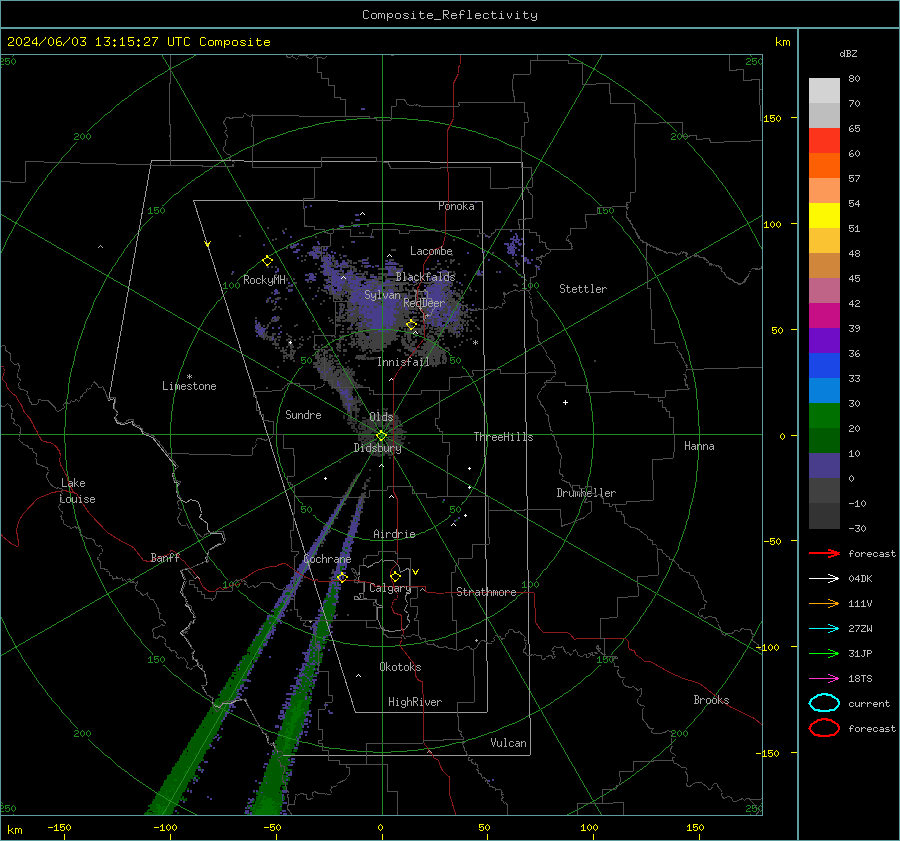Image resolution: width=900 pixels, height=841 pixels.
Task: Click the Stettler label
Action: [x=583, y=289]
